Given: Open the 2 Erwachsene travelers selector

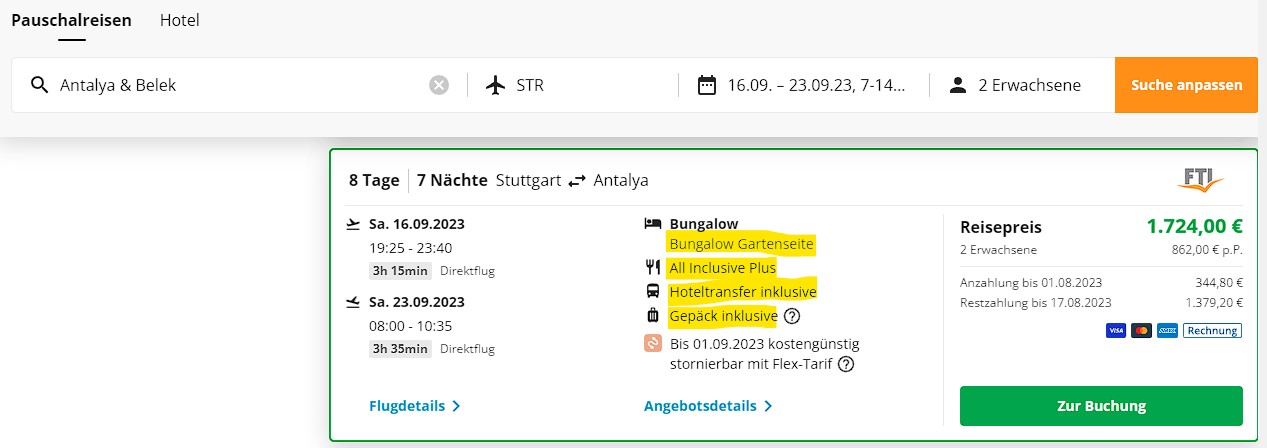Looking at the screenshot, I should pos(1029,85).
